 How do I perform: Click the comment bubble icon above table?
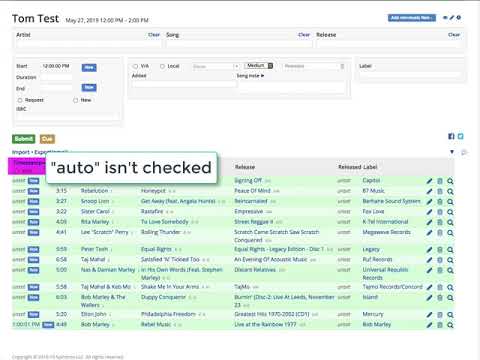coord(464,152)
